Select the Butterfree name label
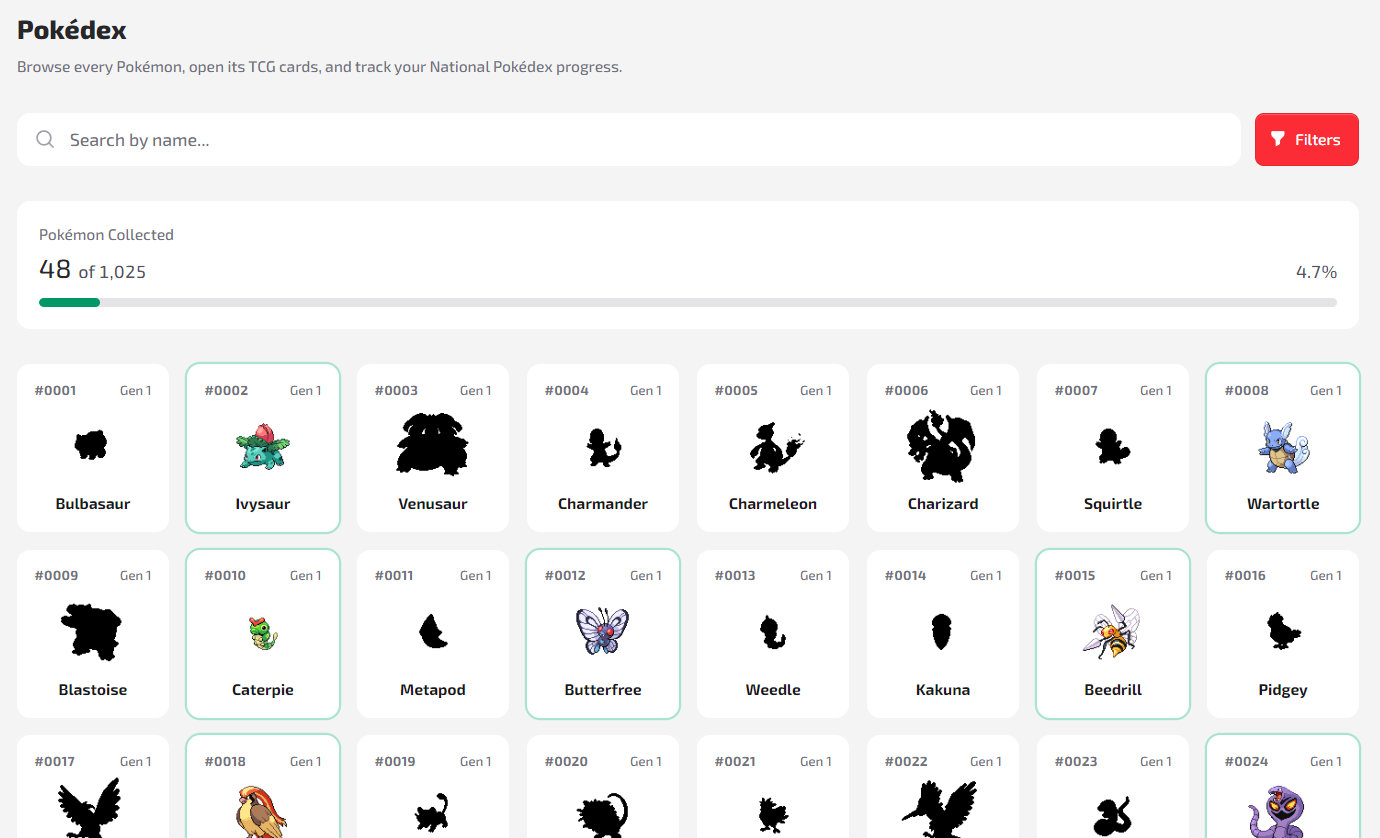1380x838 pixels. [603, 690]
